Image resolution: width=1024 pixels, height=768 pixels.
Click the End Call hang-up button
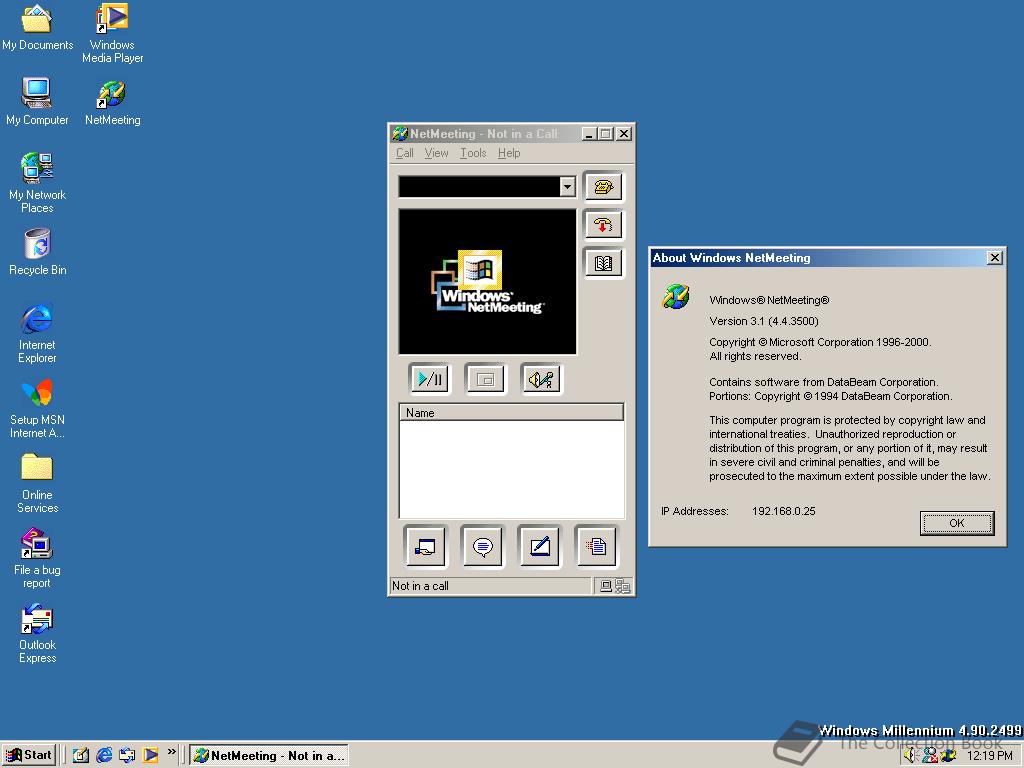pyautogui.click(x=603, y=225)
